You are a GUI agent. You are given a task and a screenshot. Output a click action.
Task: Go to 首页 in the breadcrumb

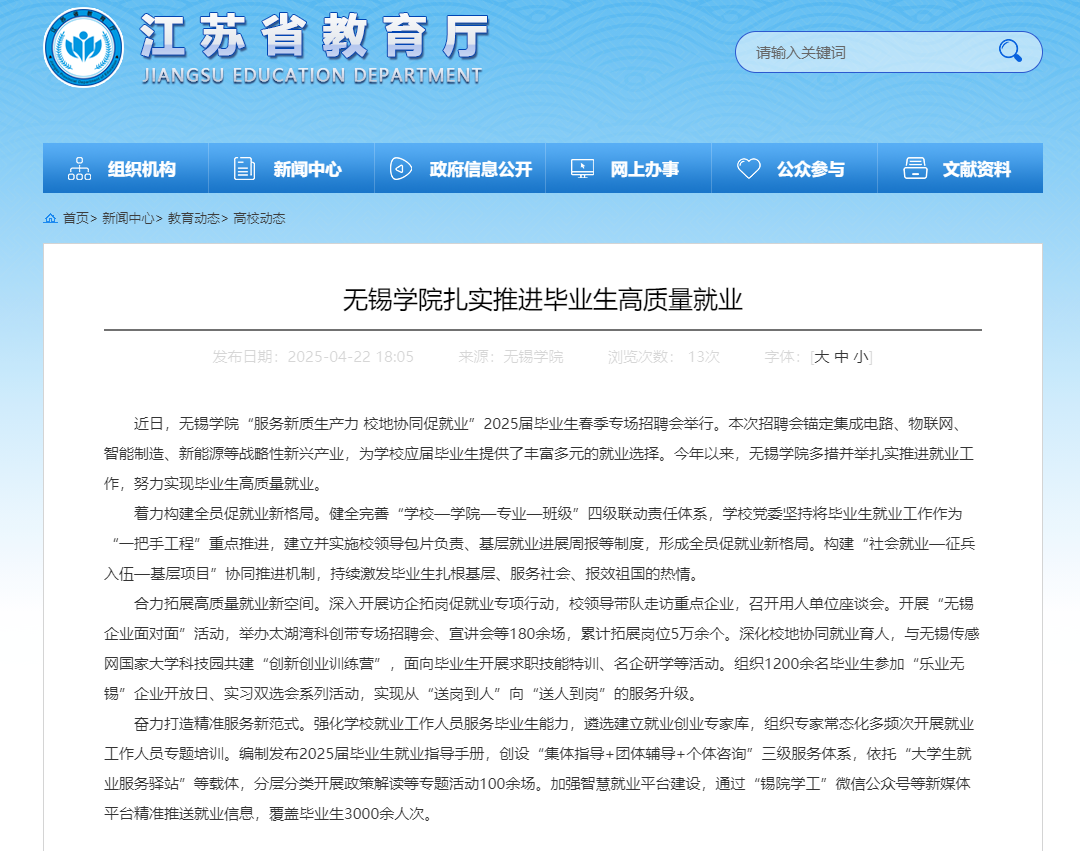click(x=76, y=218)
